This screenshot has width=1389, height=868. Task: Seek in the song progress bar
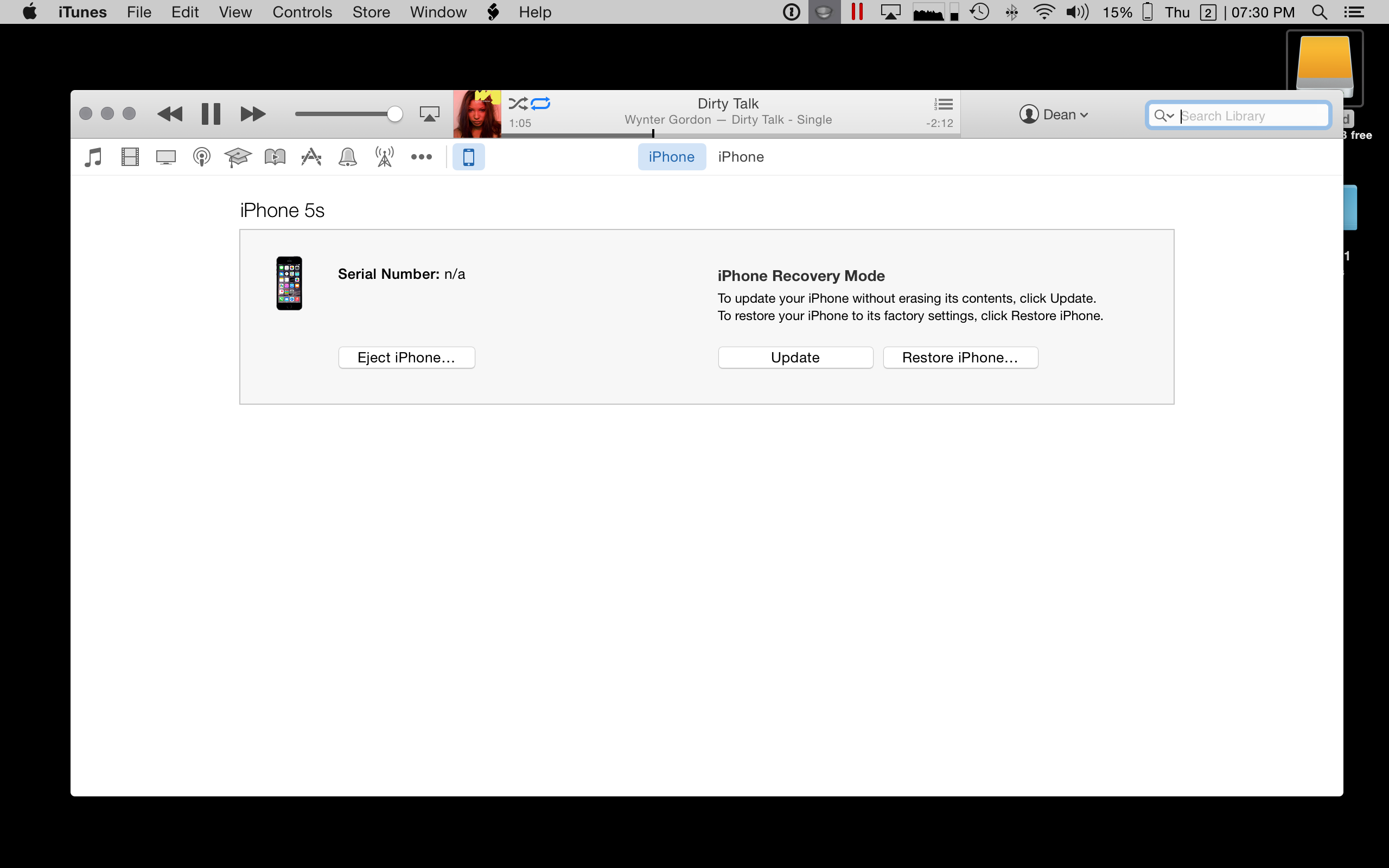click(730, 135)
